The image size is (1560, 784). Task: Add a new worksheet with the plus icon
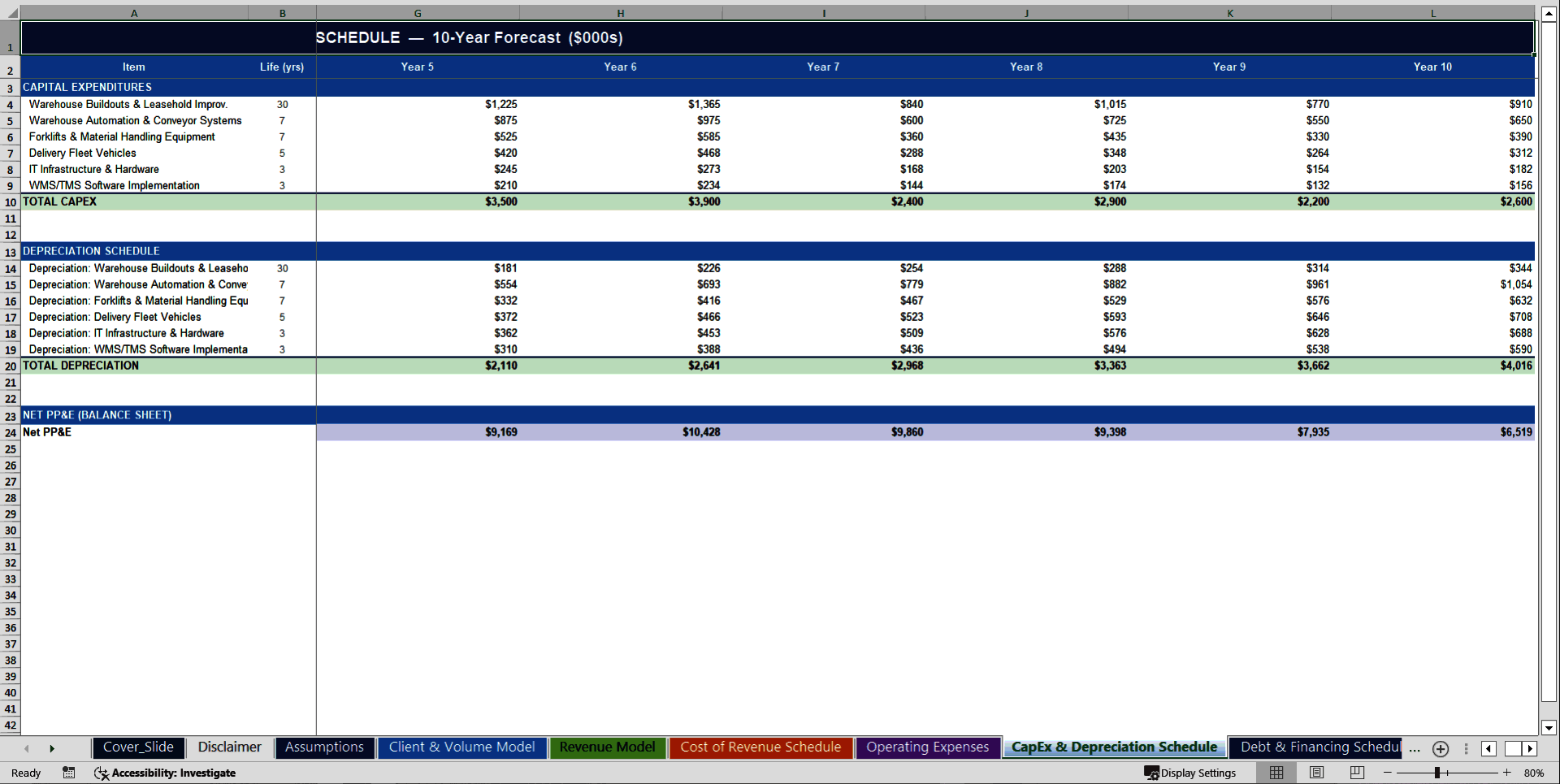1441,749
